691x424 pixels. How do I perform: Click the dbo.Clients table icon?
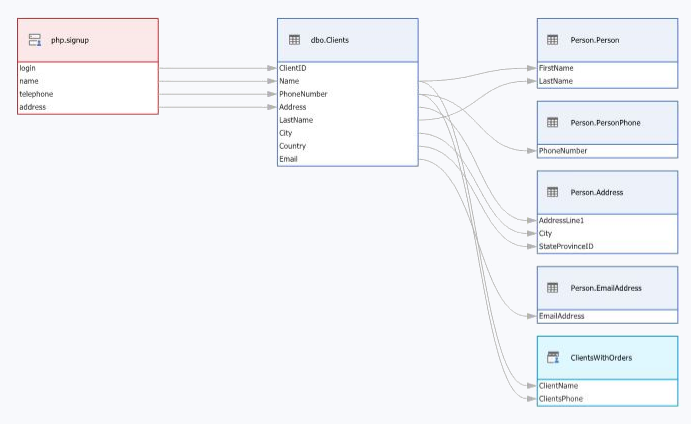pyautogui.click(x=294, y=40)
